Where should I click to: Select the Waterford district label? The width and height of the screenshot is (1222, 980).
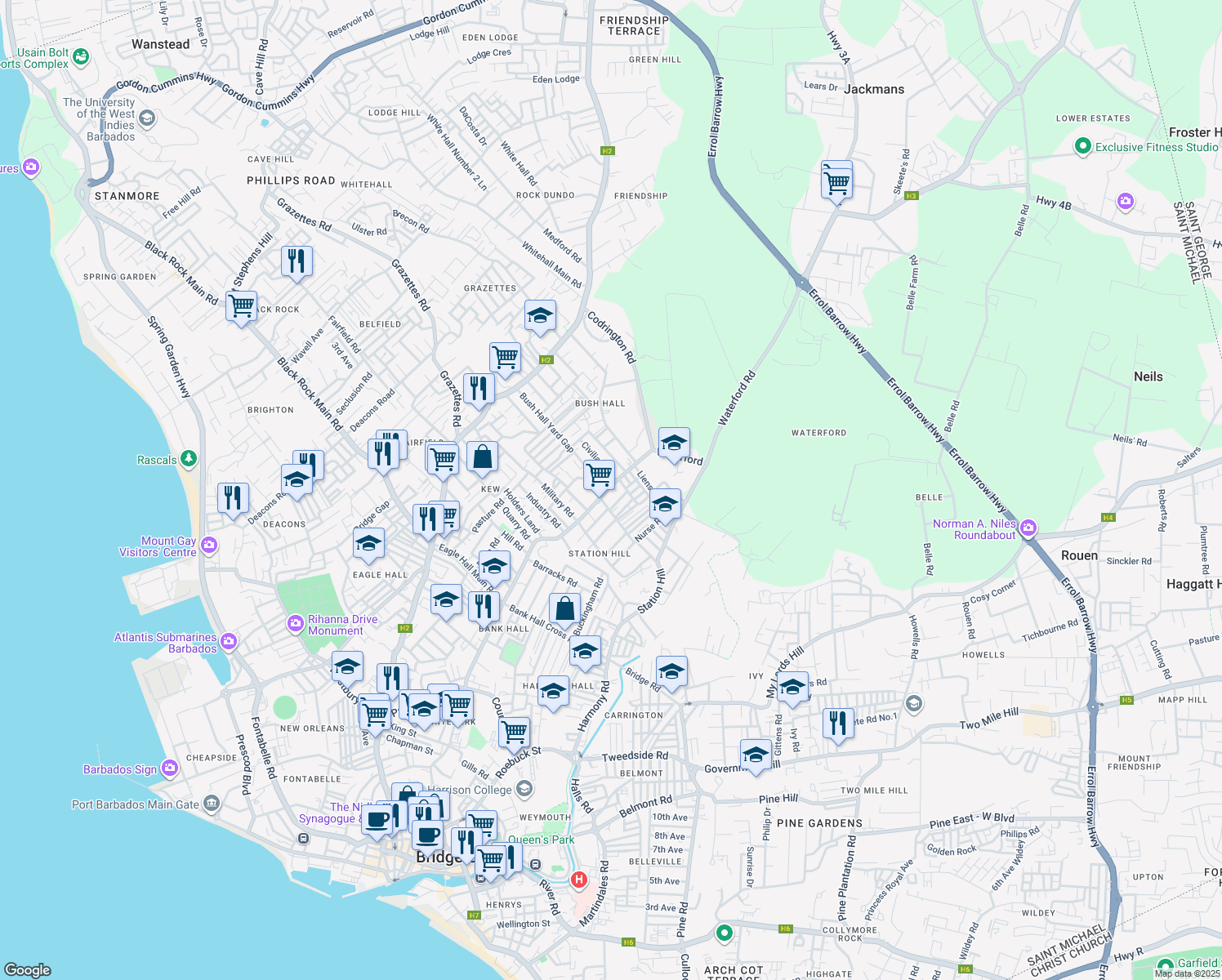(818, 433)
